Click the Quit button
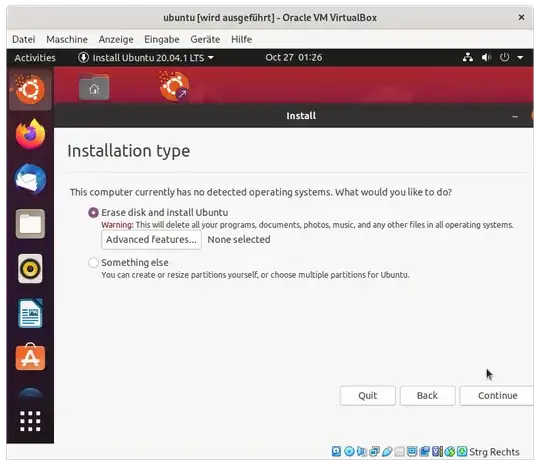The height and width of the screenshot is (466, 540). click(368, 395)
